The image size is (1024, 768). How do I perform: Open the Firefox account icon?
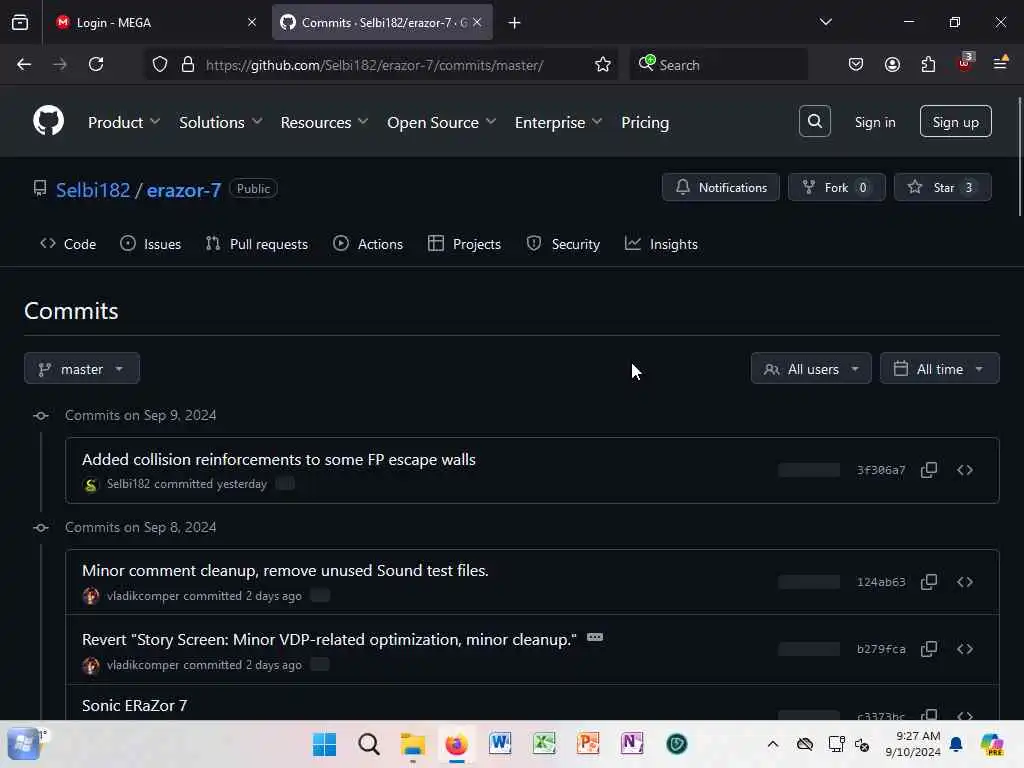click(892, 64)
